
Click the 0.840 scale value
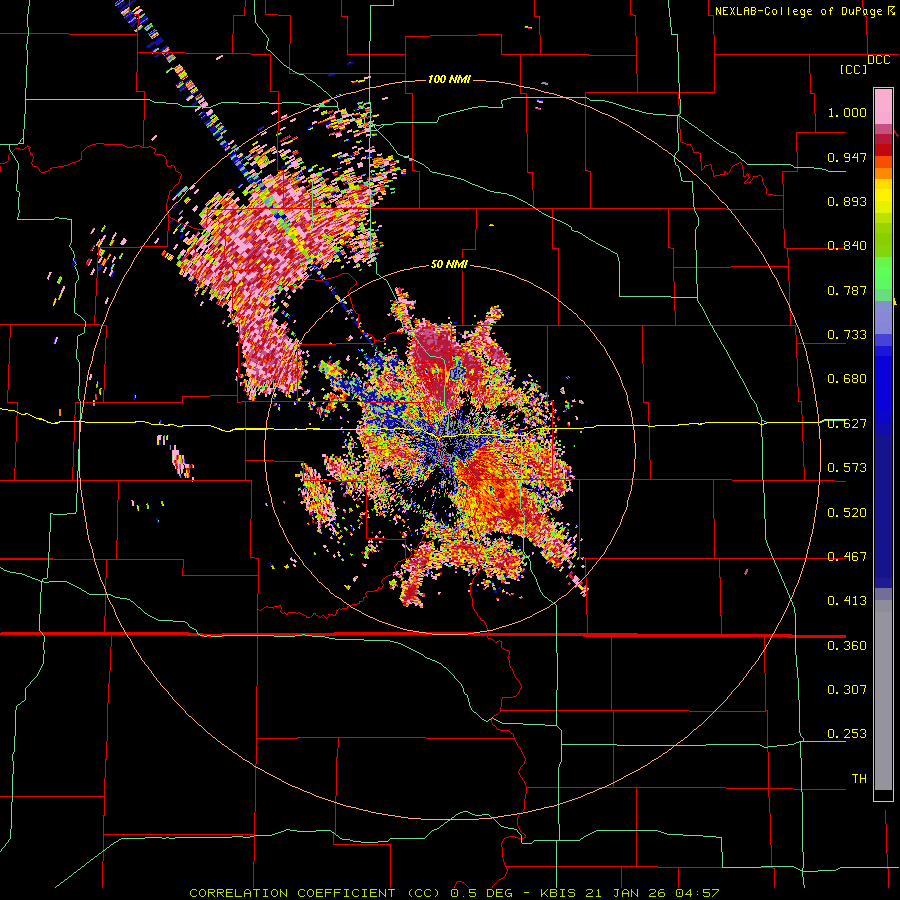click(x=847, y=246)
